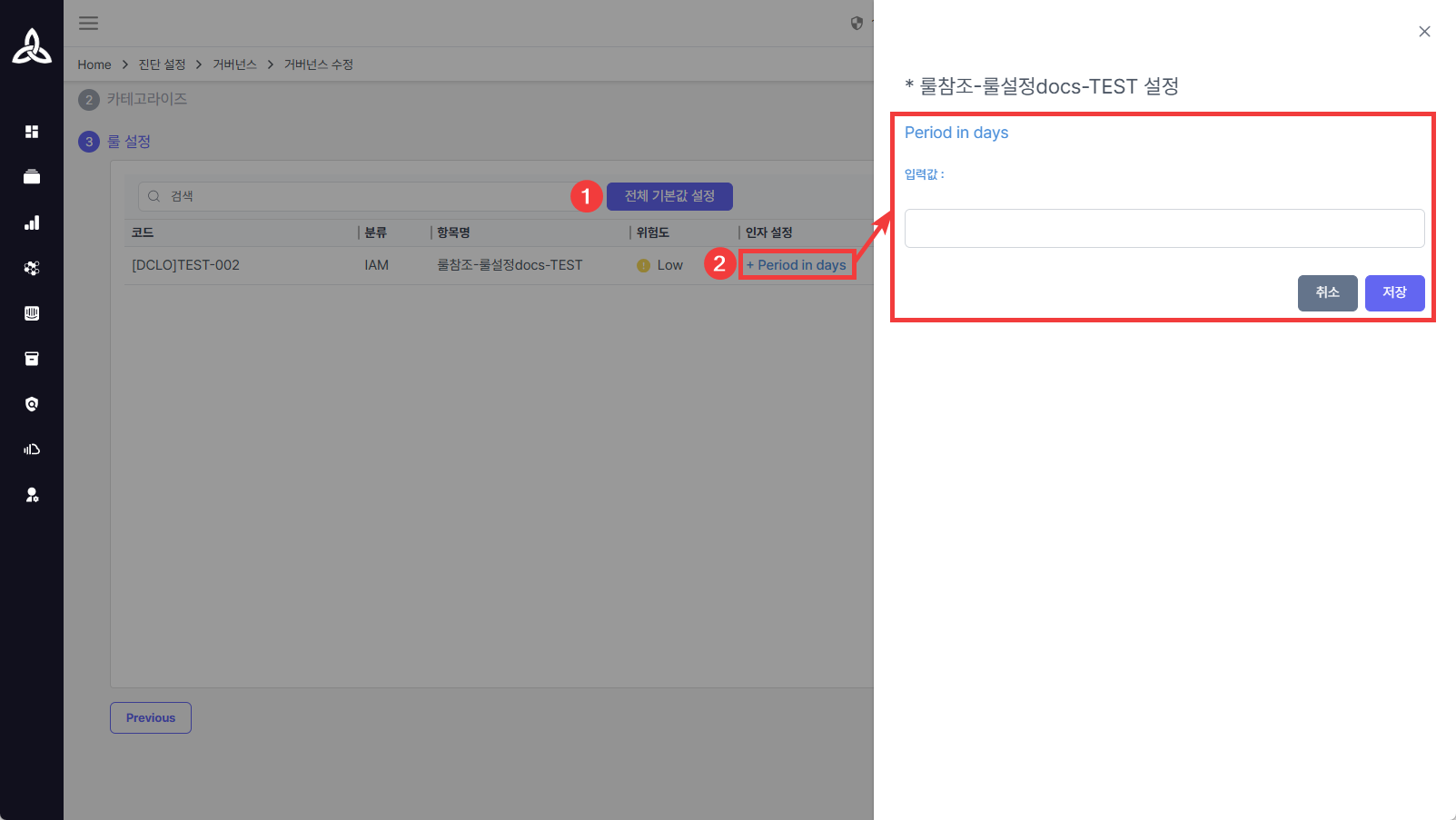
Task: Click the 전체 기본값 설정 button
Action: coord(669,196)
